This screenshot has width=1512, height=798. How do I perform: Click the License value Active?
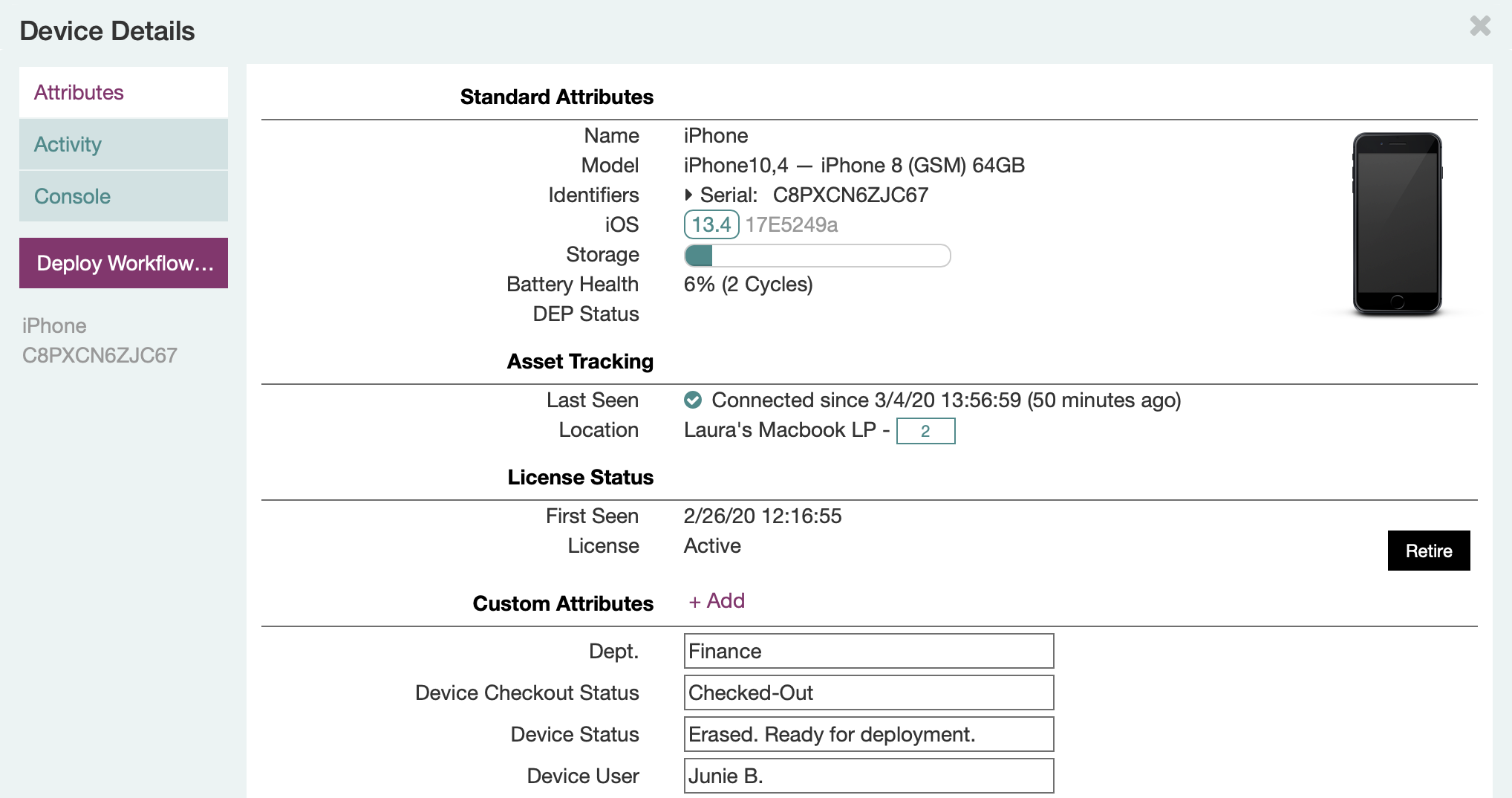coord(712,545)
